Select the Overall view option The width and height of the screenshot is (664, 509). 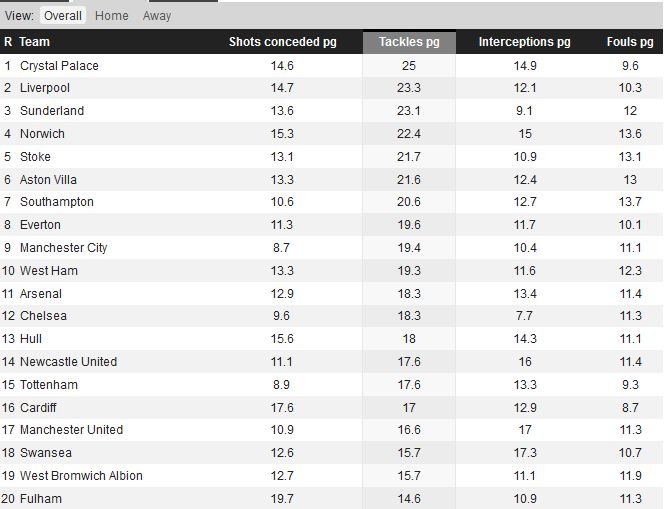coord(63,16)
